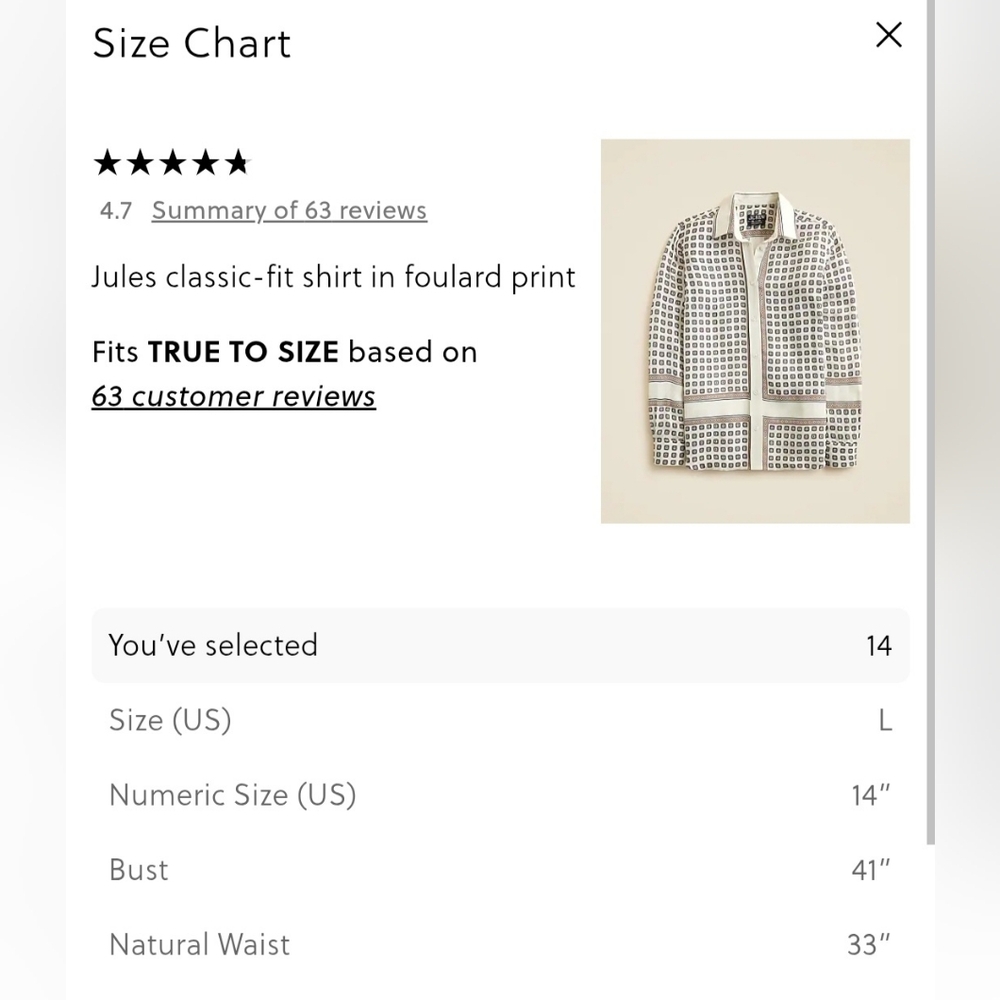
Task: Click the vertical scrollbar of size chart
Action: point(930,422)
